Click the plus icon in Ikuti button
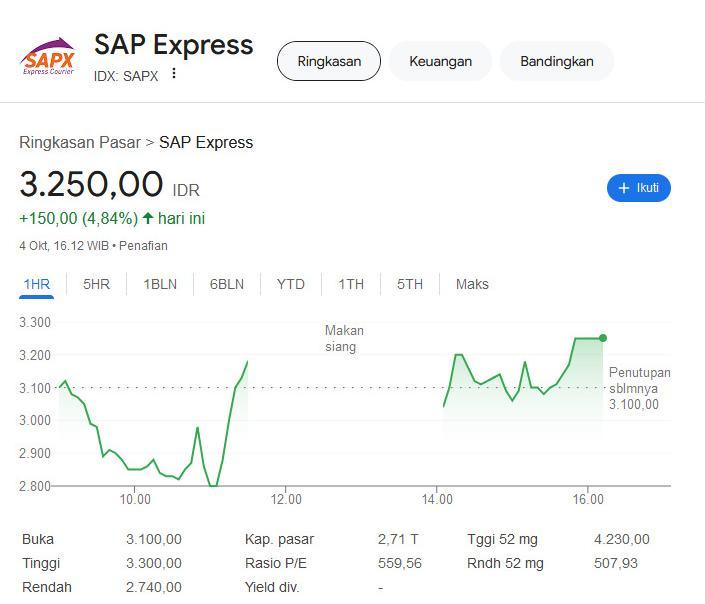The image size is (705, 604). [x=624, y=188]
